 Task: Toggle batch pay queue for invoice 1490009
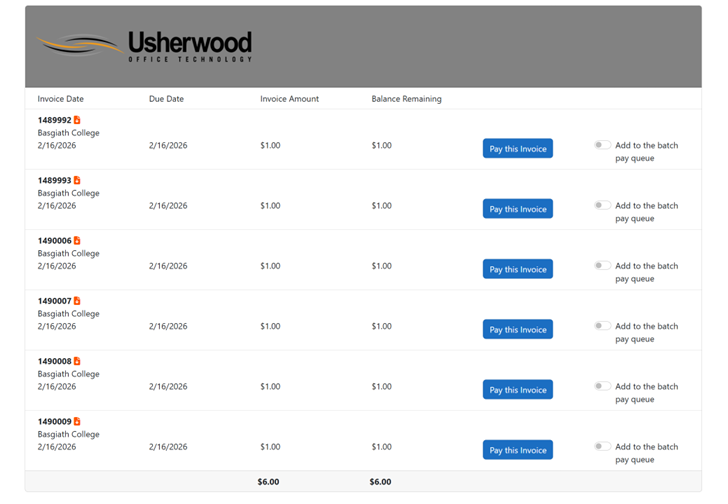[602, 446]
